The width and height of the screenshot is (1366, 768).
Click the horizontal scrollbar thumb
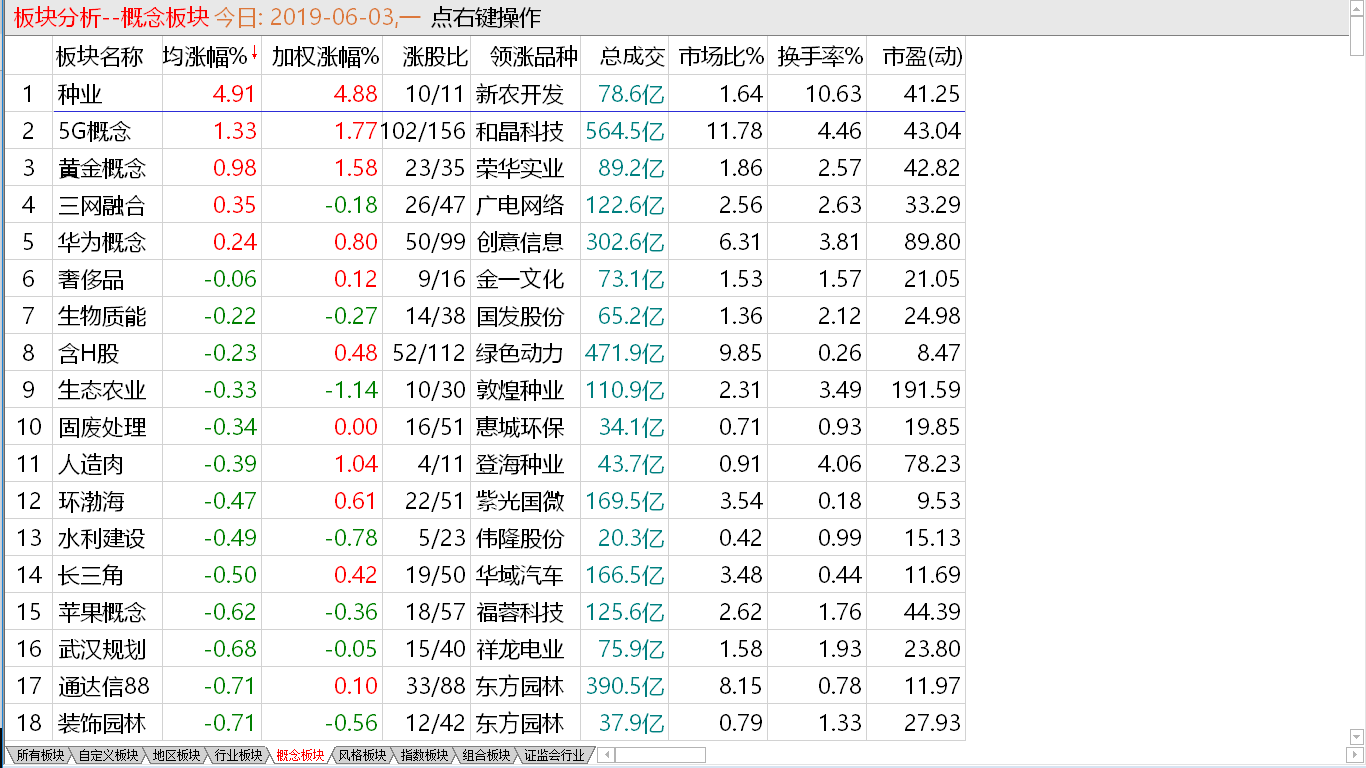[661, 755]
